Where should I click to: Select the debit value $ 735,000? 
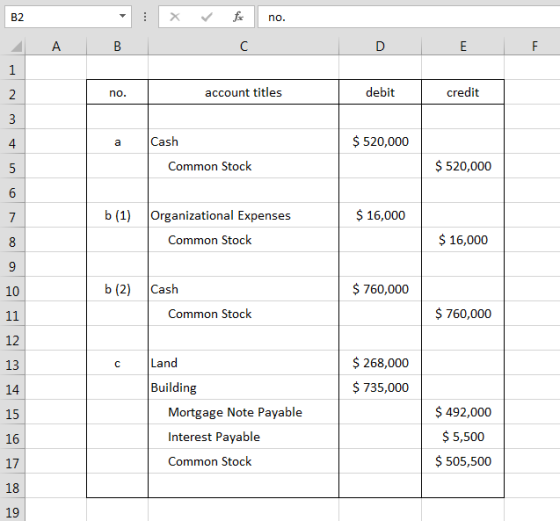click(x=380, y=388)
